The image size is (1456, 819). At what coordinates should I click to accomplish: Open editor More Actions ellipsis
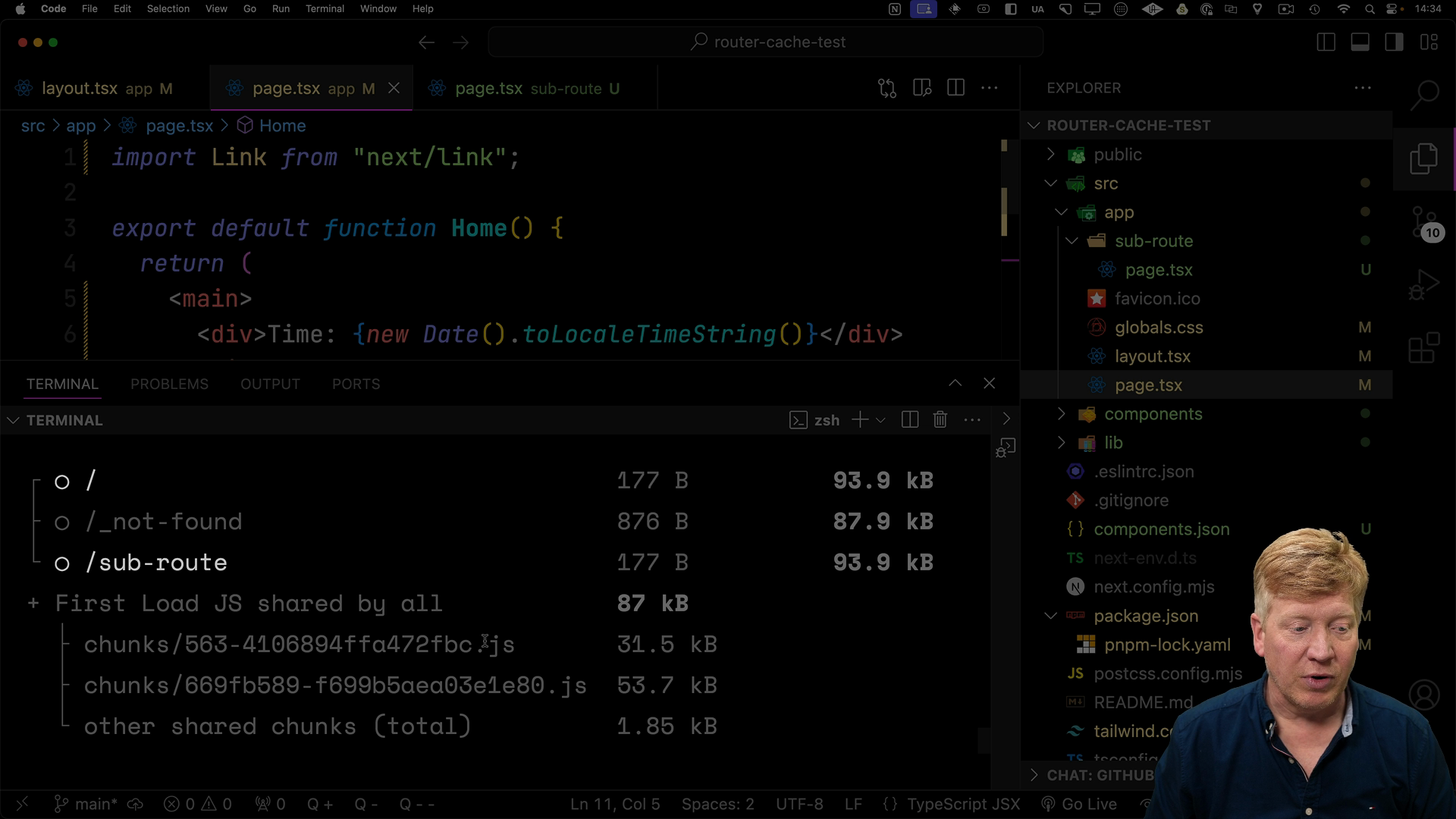990,88
